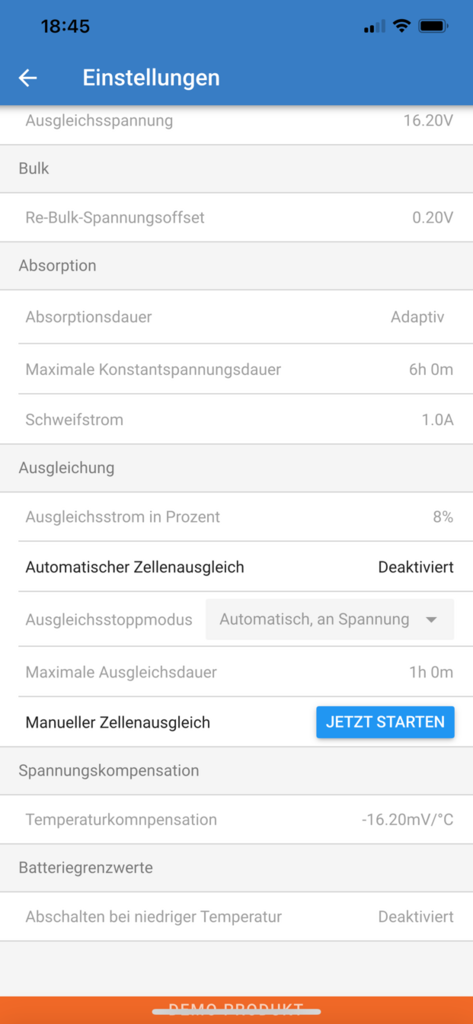The image size is (473, 1024).
Task: Tap the orange DEMO PRODUKT banner
Action: tap(236, 1010)
